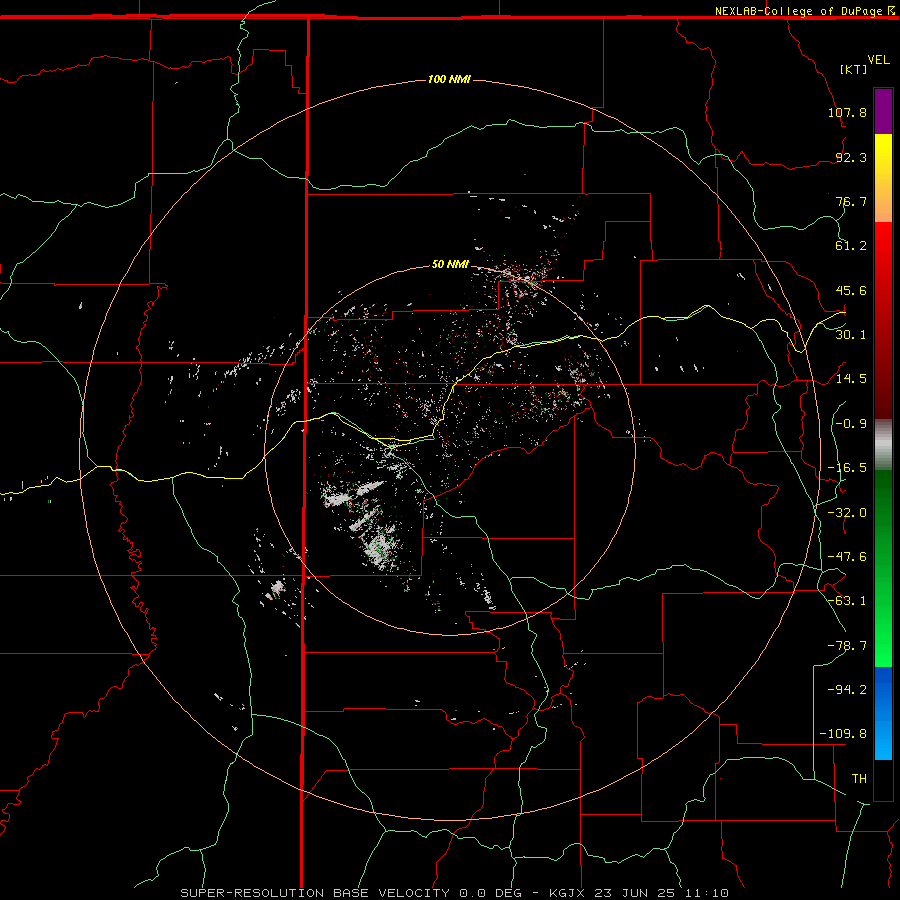Click the KGJX station identifier in caption
The width and height of the screenshot is (900, 900).
coord(567,893)
